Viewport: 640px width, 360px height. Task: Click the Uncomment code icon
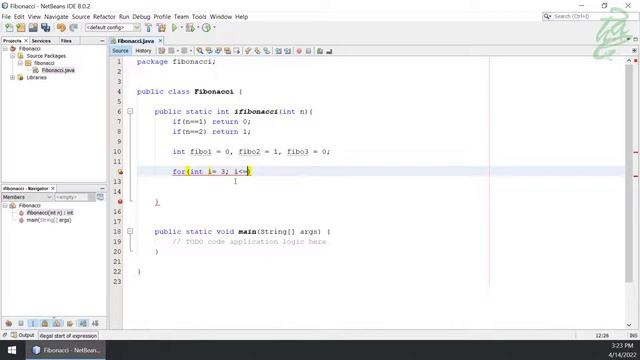(329, 51)
